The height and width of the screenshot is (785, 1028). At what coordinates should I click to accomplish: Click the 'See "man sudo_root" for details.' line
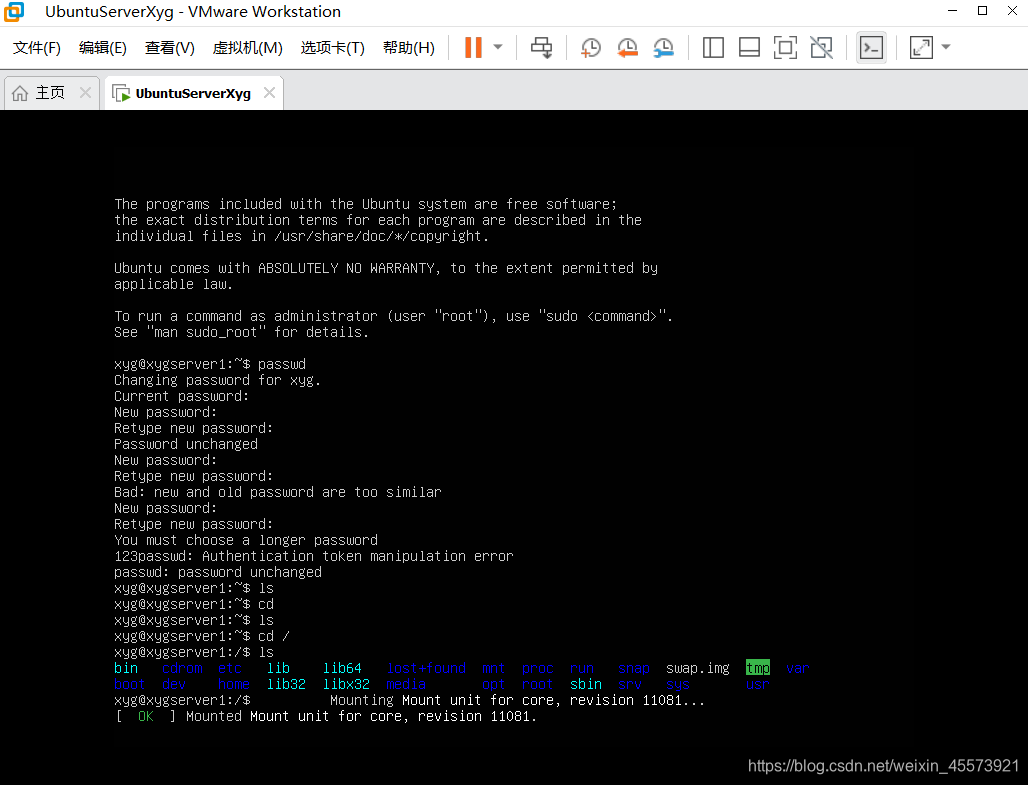pos(241,332)
